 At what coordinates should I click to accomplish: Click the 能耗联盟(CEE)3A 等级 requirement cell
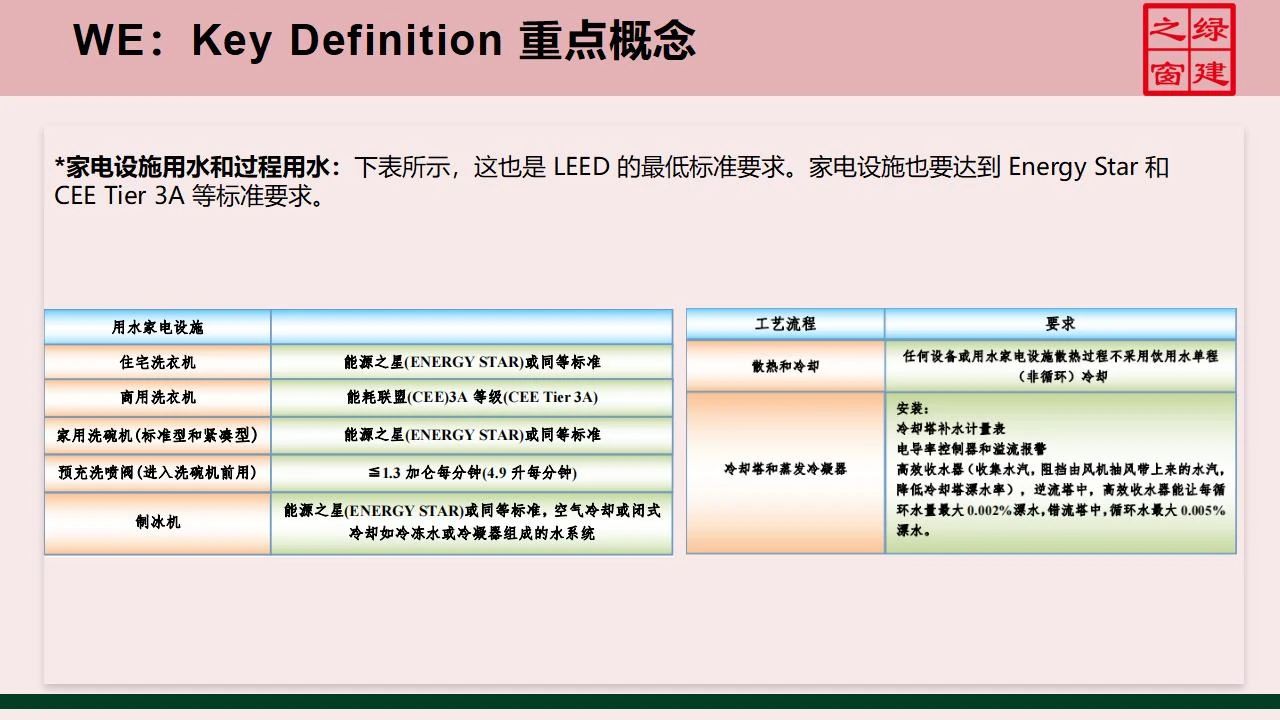[471, 398]
